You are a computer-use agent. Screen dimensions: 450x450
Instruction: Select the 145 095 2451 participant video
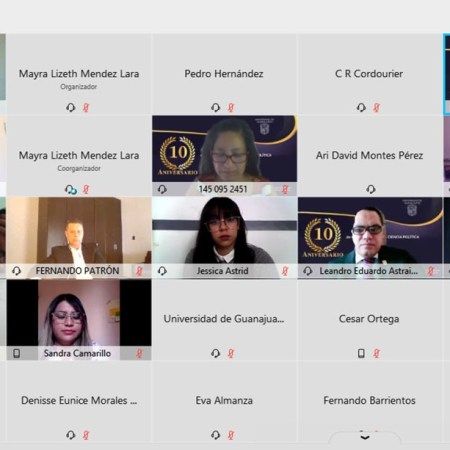coord(224,156)
